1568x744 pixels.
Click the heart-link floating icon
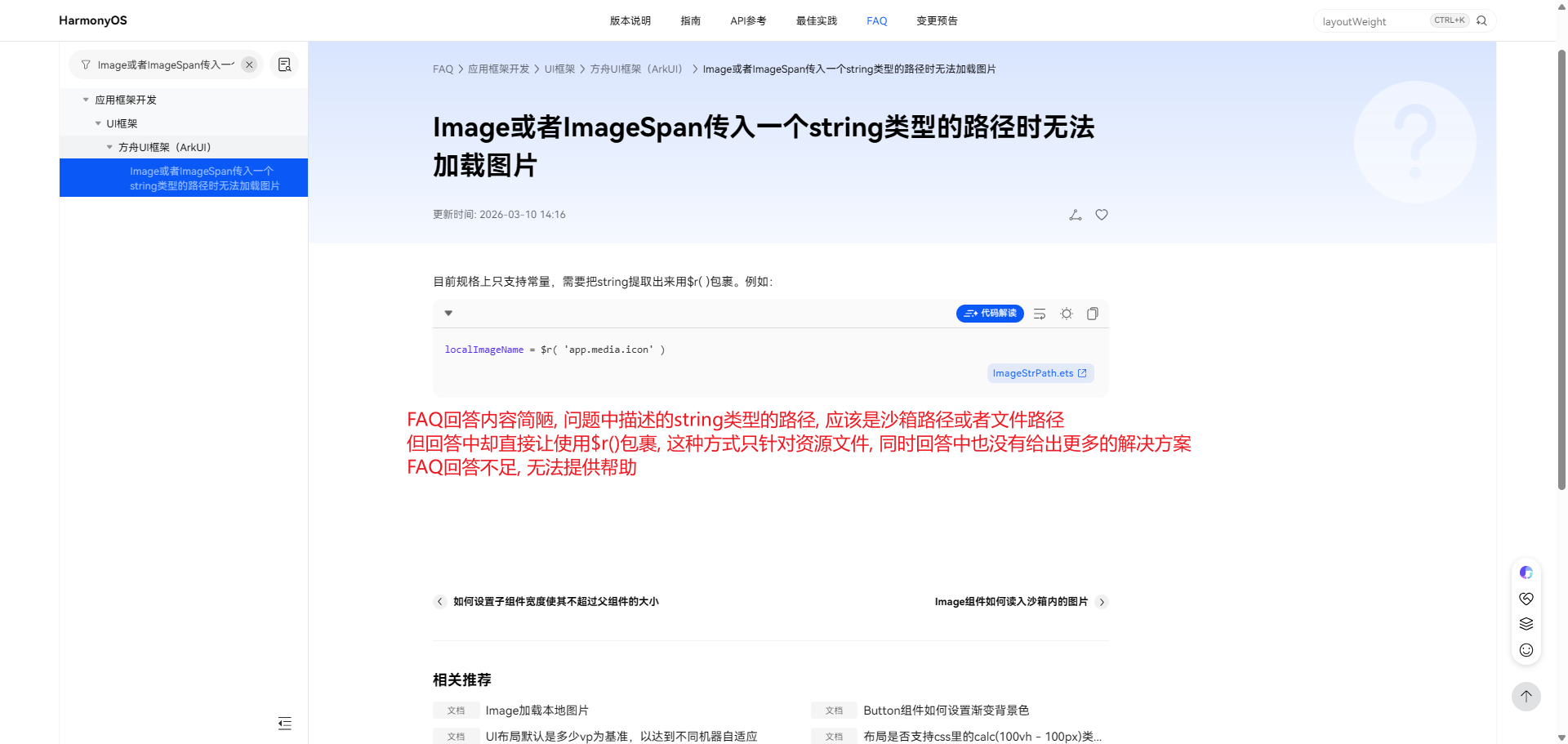coord(1526,599)
